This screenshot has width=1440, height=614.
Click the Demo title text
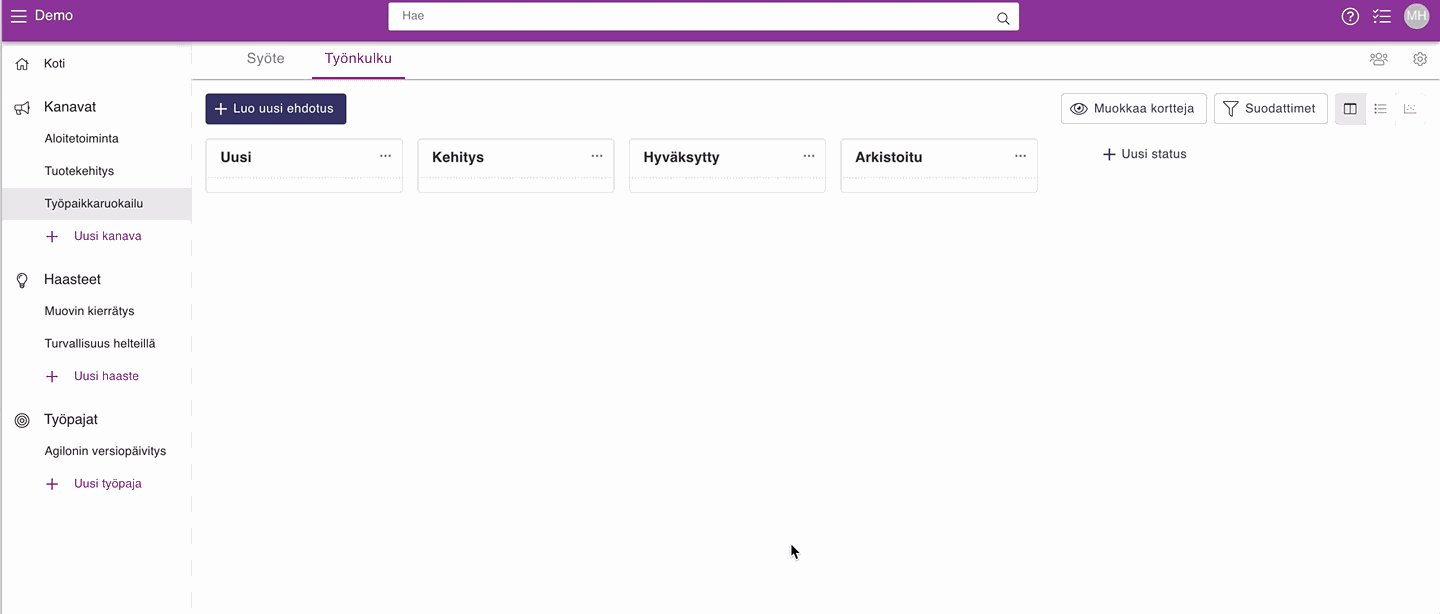coord(54,16)
